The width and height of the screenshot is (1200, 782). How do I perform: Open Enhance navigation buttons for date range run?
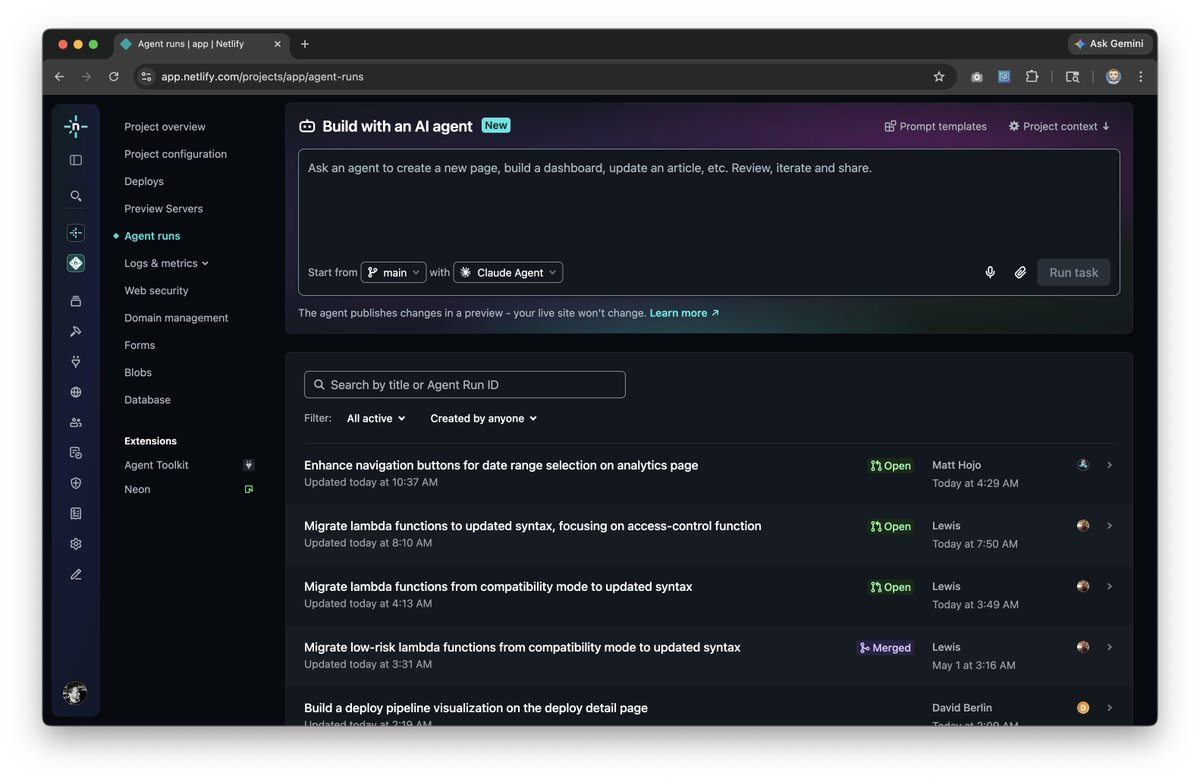pos(501,465)
